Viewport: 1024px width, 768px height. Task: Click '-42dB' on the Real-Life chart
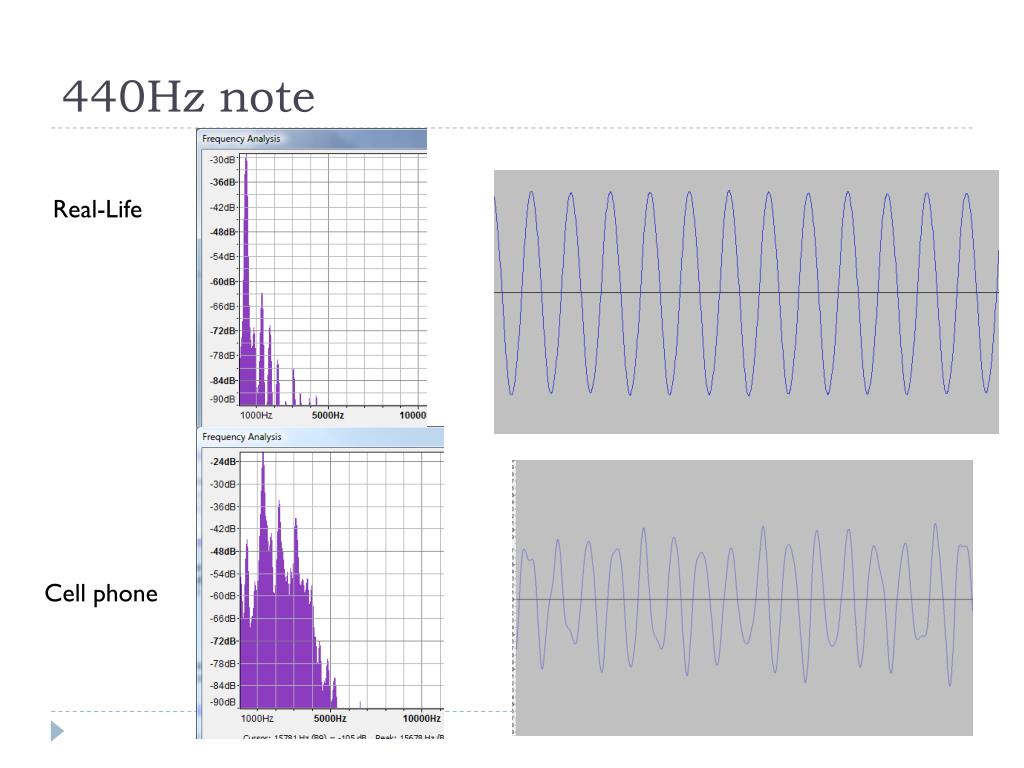point(222,208)
